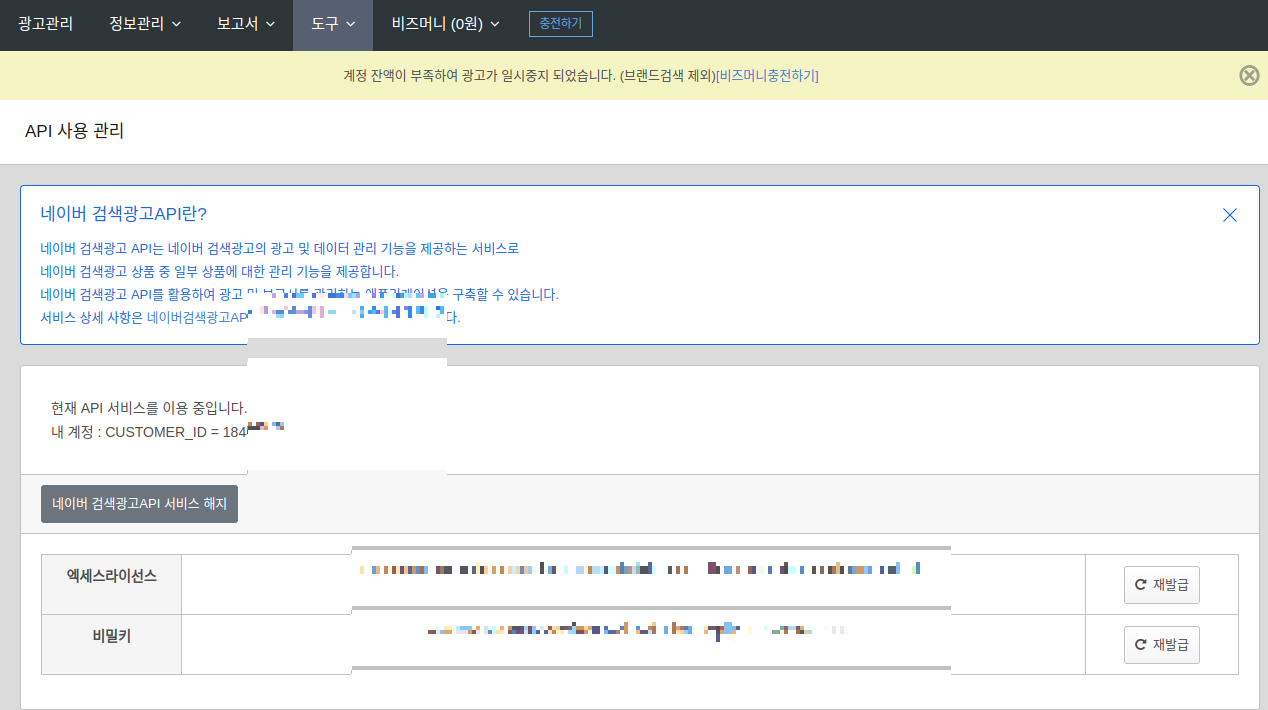Screen dimensions: 1268x710
Task: Open the 광고관리 menu item
Action: pos(45,24)
